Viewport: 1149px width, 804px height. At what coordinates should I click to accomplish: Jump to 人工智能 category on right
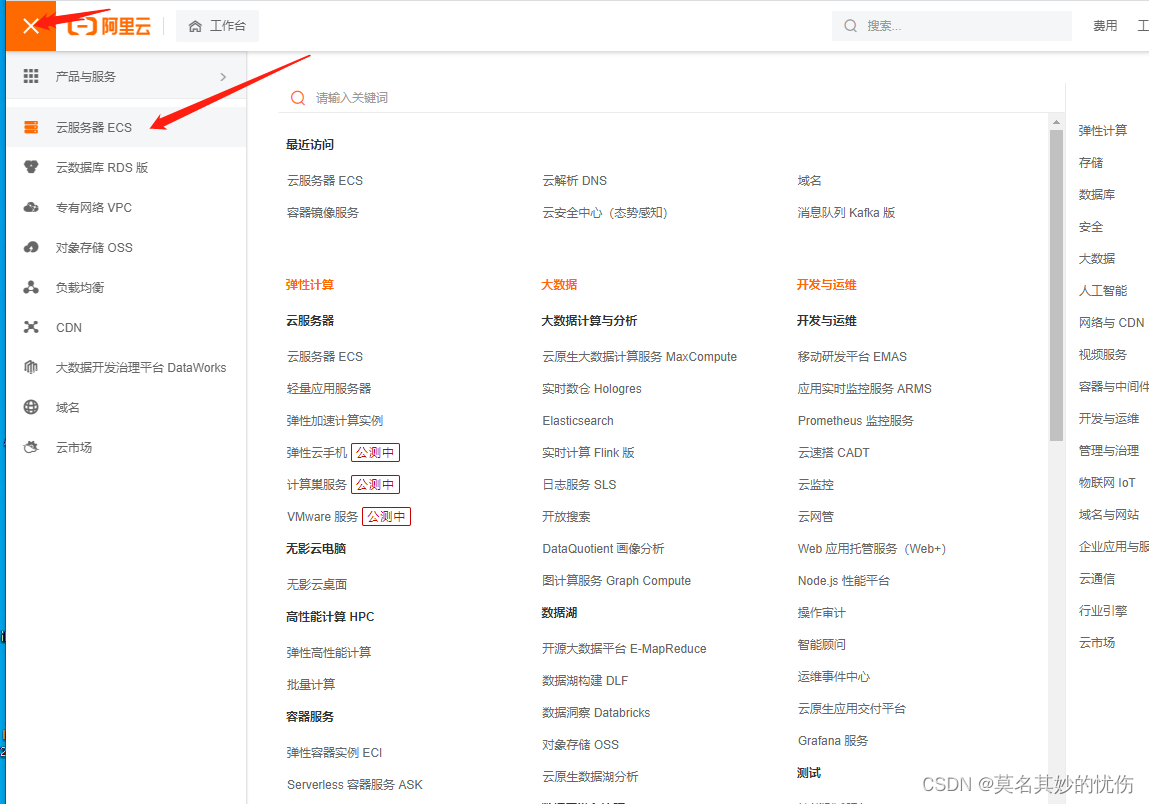pyautogui.click(x=1103, y=290)
